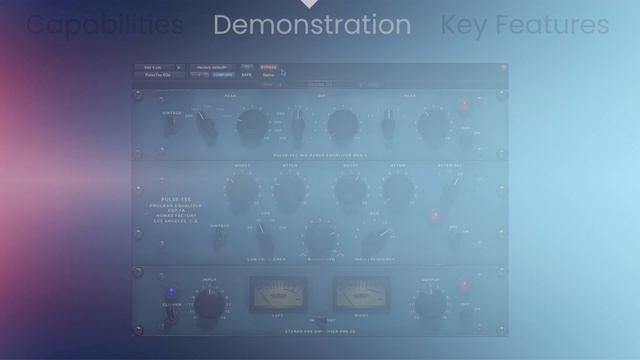Click the EQP-1A low ATTEN knob
640x360 pixels.
point(290,191)
